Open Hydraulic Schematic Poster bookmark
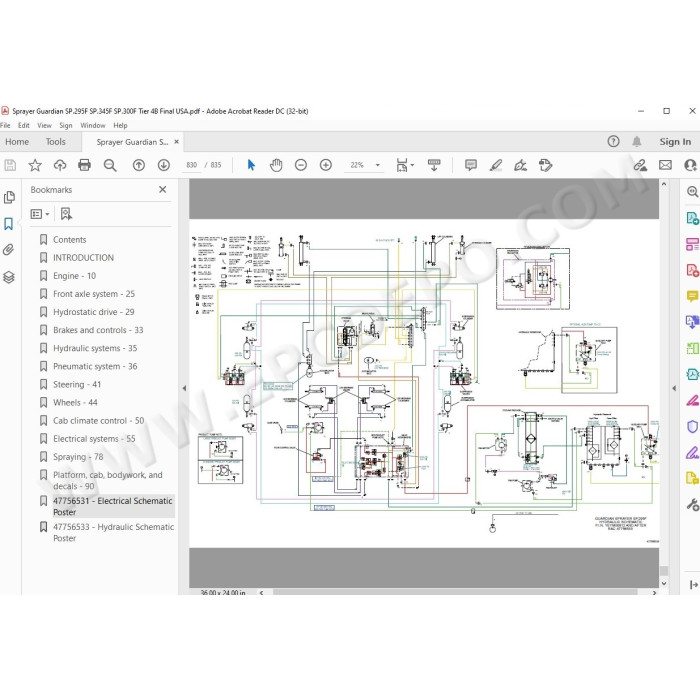Viewport: 700px width, 700px height. pos(113,532)
